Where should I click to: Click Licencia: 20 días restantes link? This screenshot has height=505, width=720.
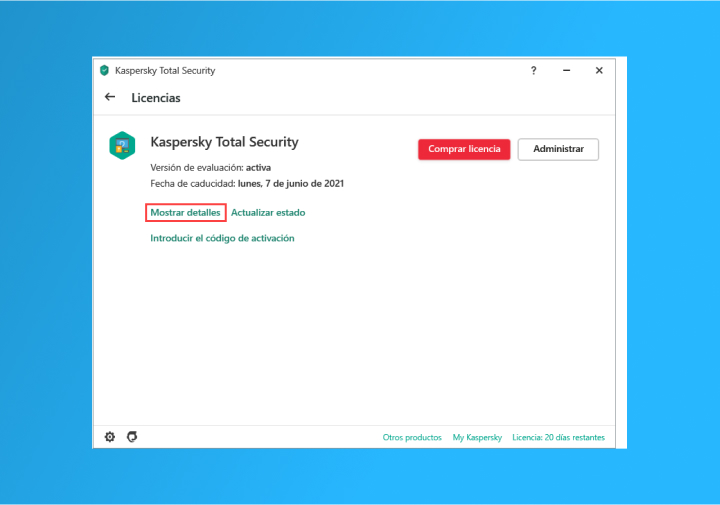[x=558, y=438]
